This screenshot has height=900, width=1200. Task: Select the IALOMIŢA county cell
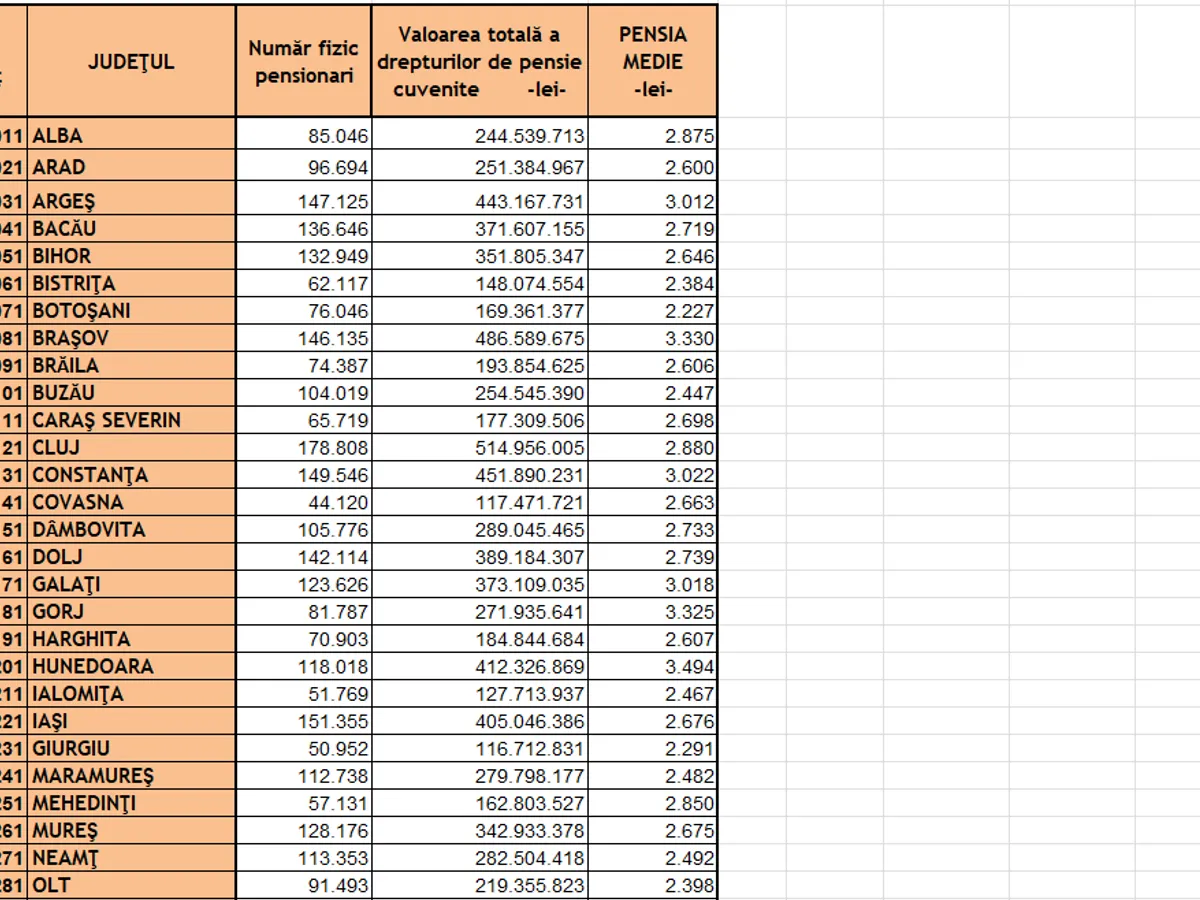[x=131, y=694]
